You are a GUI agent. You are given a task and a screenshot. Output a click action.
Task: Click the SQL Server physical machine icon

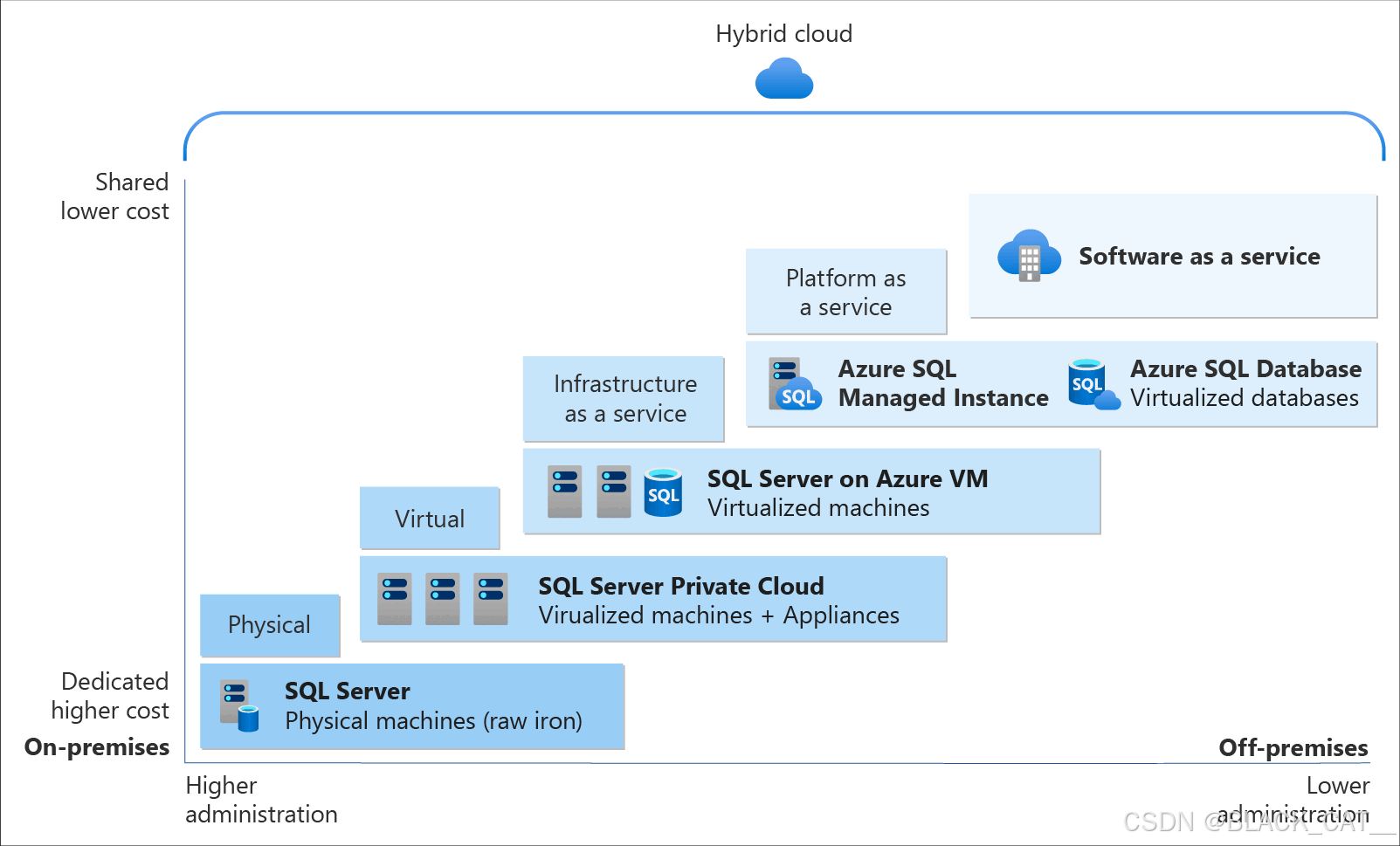point(239,705)
